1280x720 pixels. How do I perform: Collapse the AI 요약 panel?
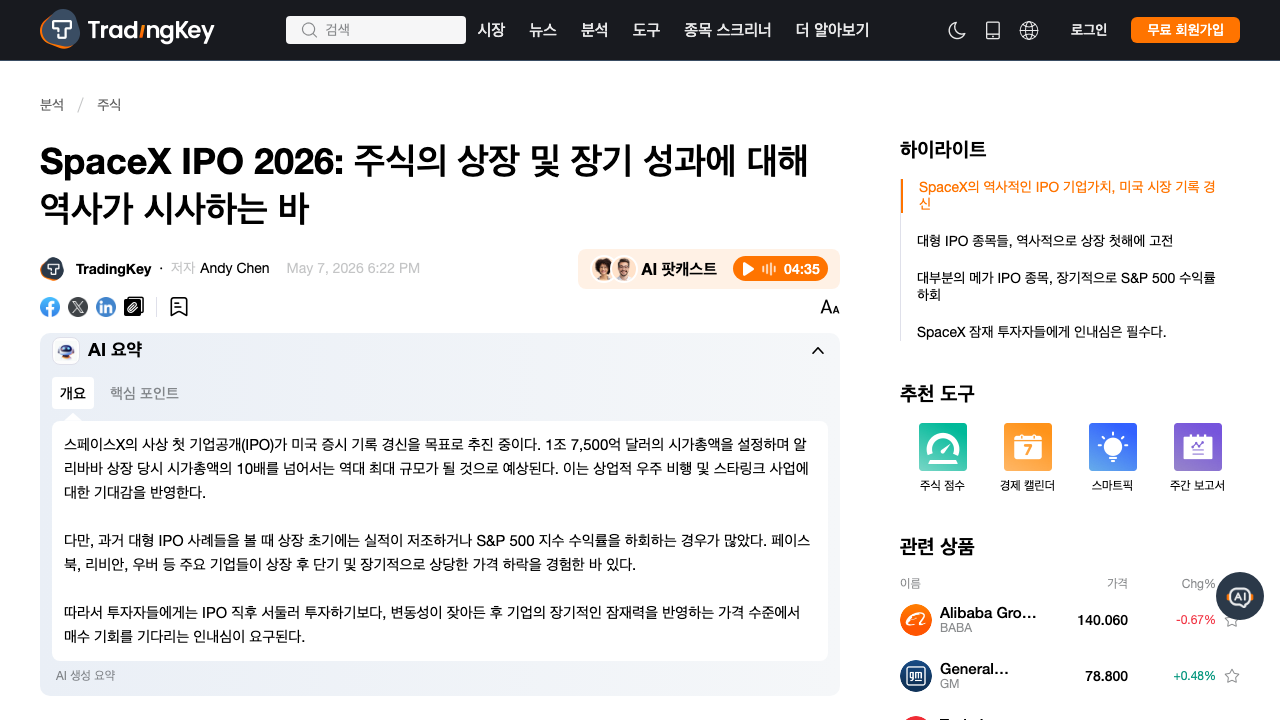(818, 350)
